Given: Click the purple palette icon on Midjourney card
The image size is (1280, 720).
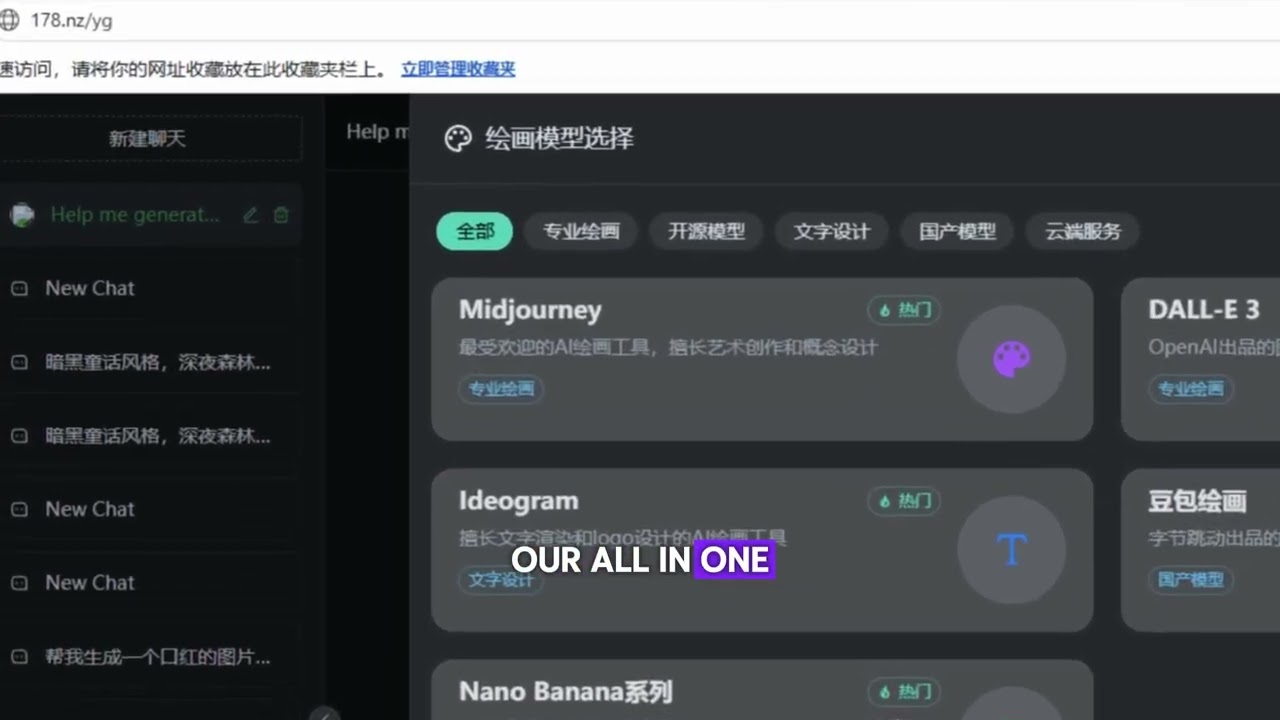Looking at the screenshot, I should click(1011, 359).
